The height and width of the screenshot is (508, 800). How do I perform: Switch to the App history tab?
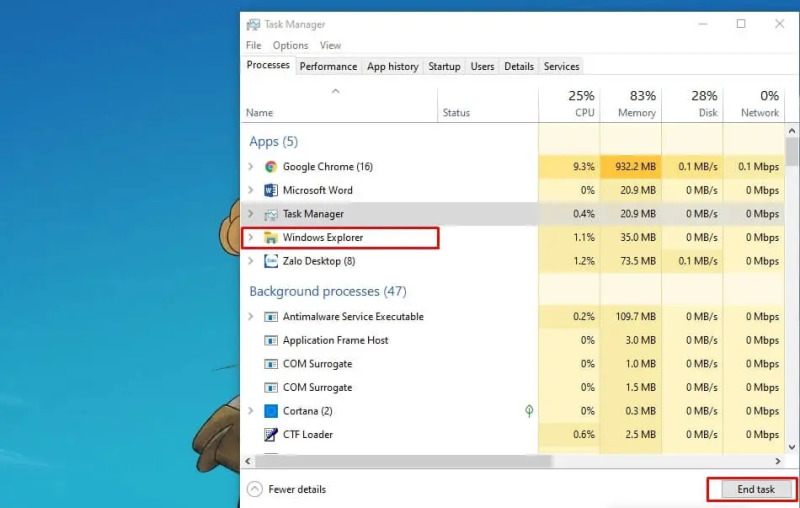point(392,66)
